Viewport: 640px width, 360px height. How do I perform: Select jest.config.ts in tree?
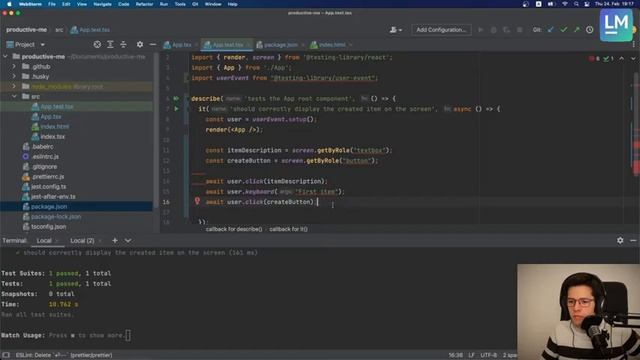click(x=49, y=187)
